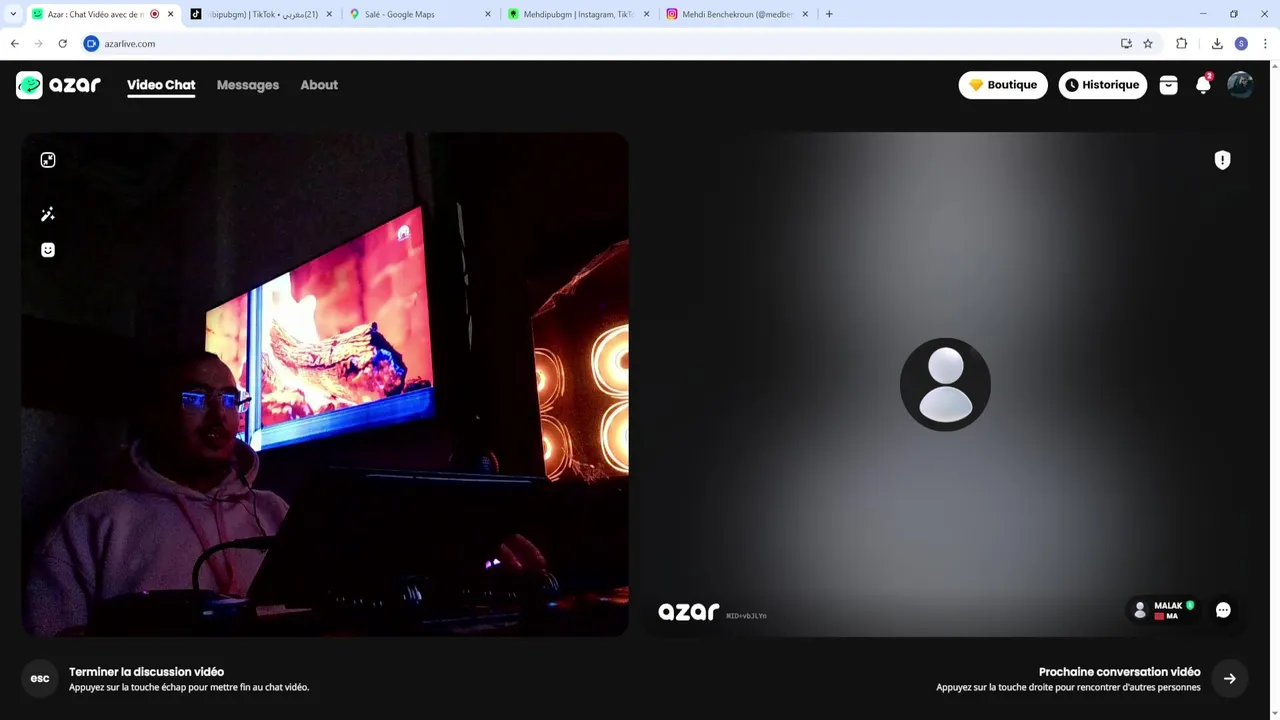Screen dimensions: 1280x720
Task: Open the face sticker filter icon
Action: tap(48, 250)
